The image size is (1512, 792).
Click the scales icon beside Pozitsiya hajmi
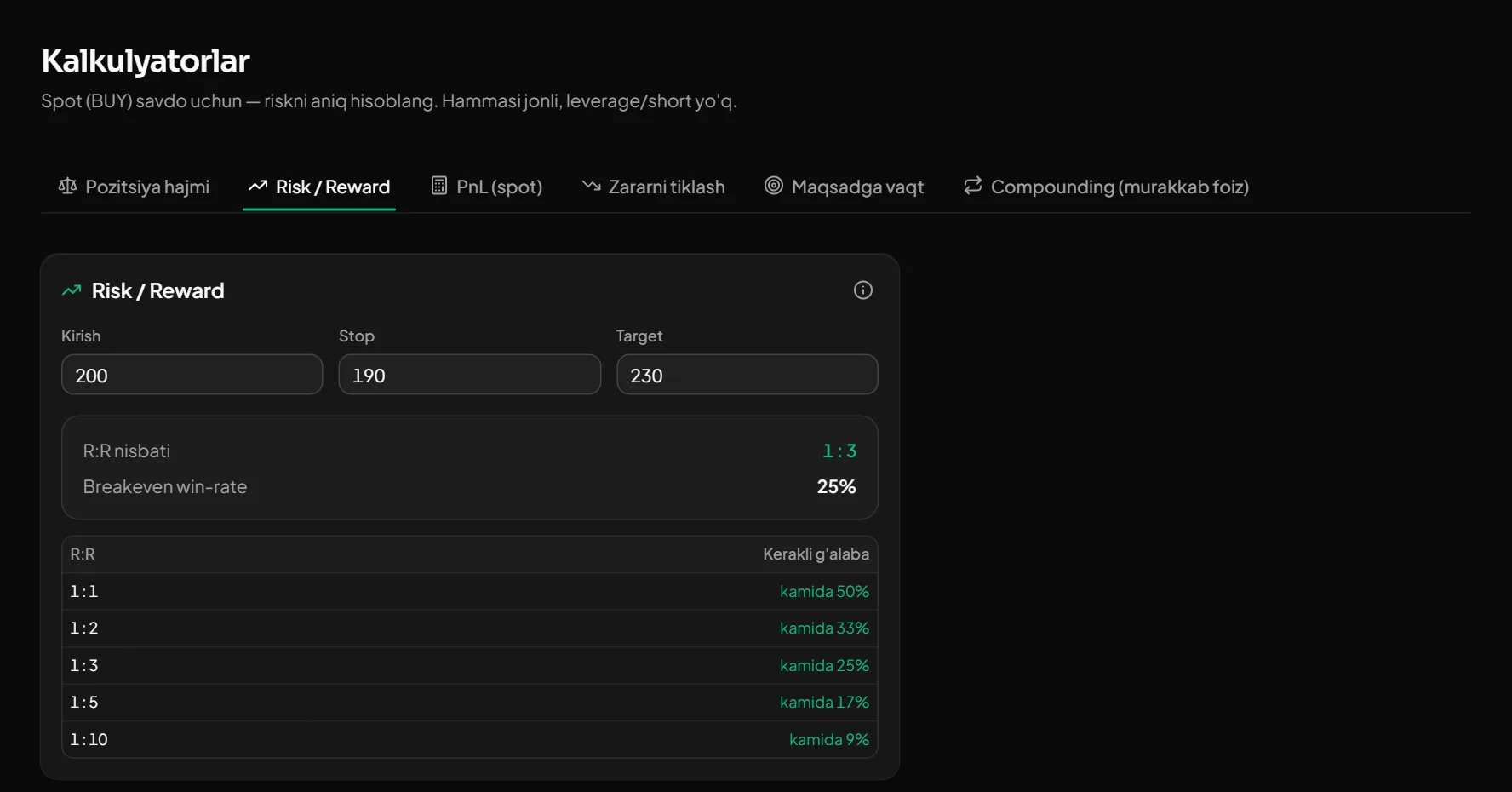point(67,186)
